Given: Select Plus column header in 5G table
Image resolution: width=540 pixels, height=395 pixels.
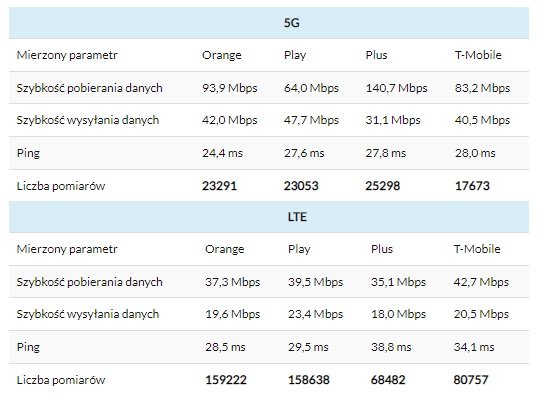Looking at the screenshot, I should click(376, 55).
